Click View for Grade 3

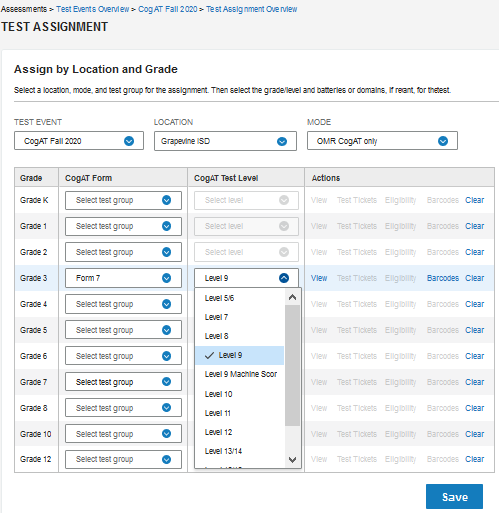click(319, 278)
